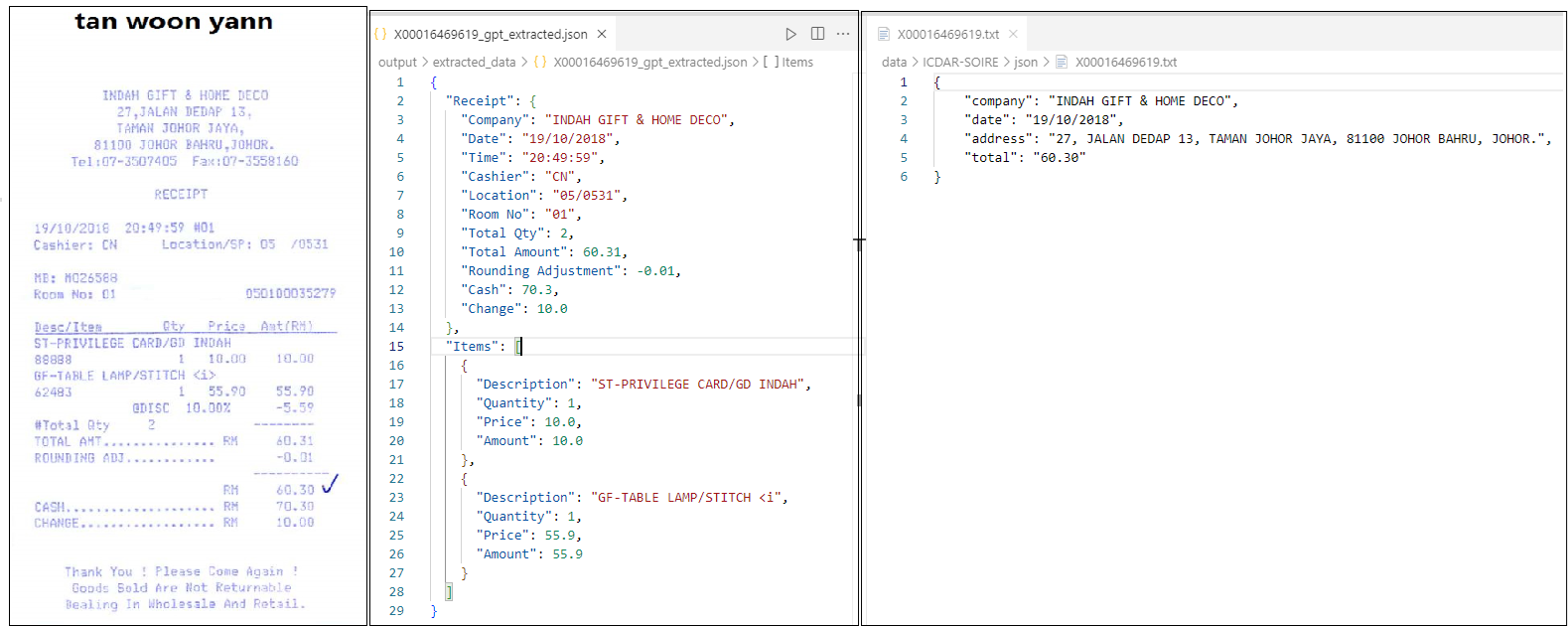Click line number 15 in left editor
The image size is (1568, 626).
tap(396, 347)
